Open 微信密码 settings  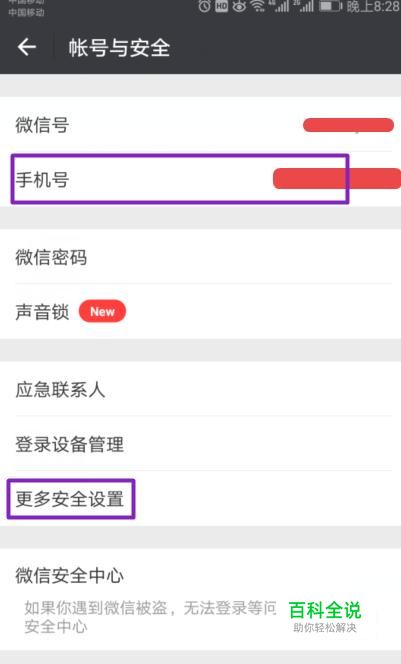(200, 257)
